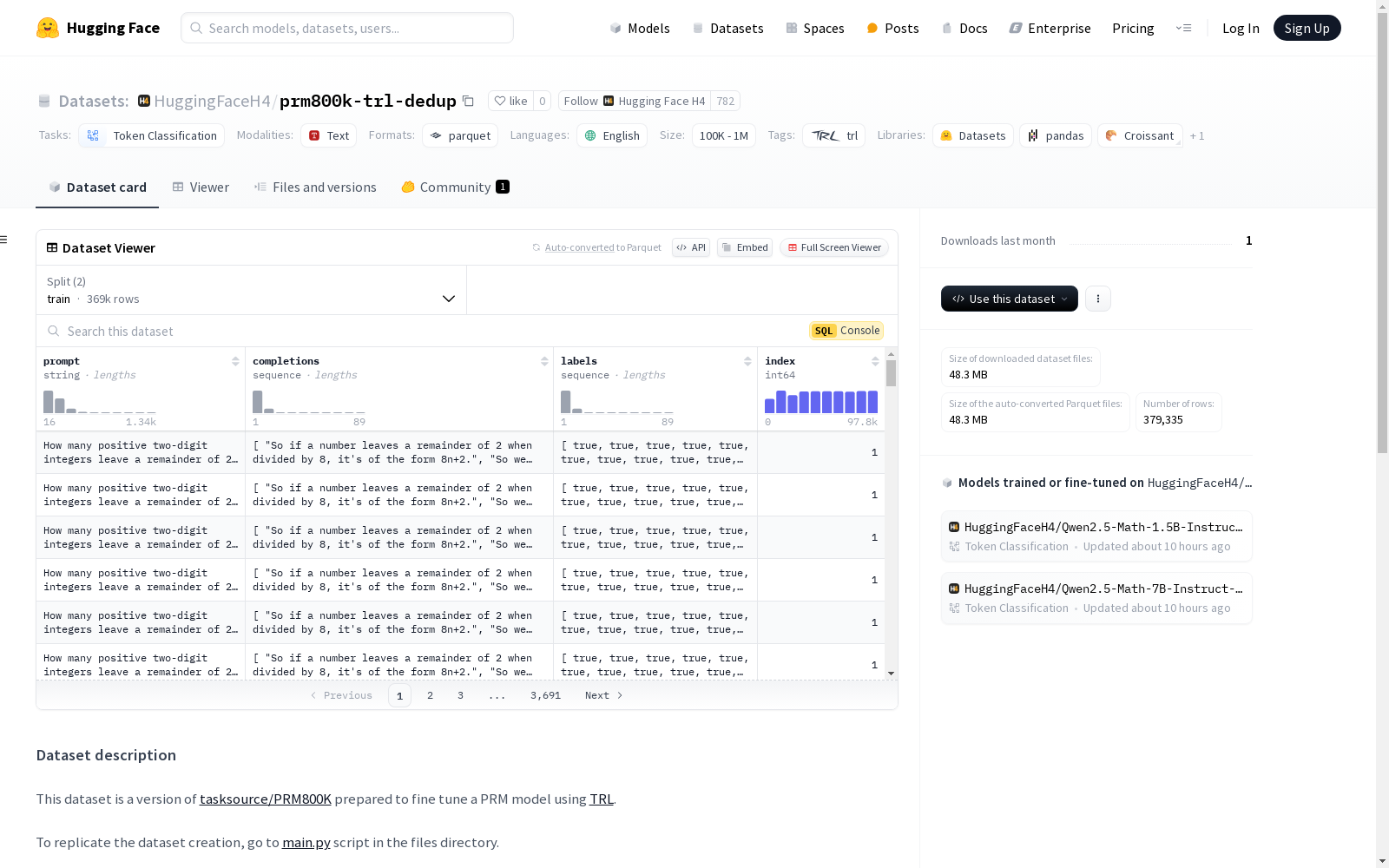Viewport: 1389px width, 868px height.
Task: Open Enterprise in the top navigation
Action: pos(1050,28)
